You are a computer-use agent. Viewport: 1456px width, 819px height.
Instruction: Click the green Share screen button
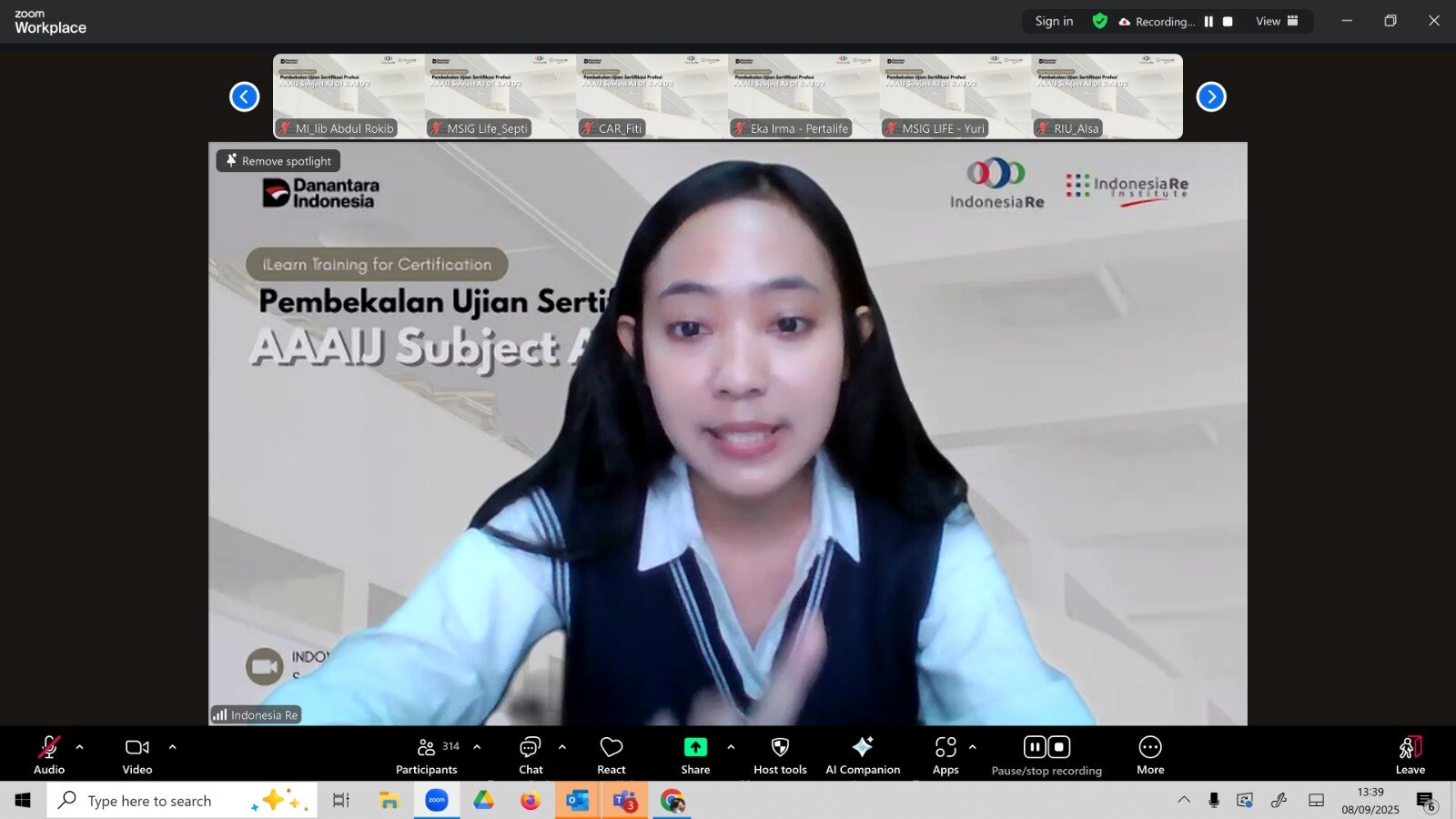(695, 755)
